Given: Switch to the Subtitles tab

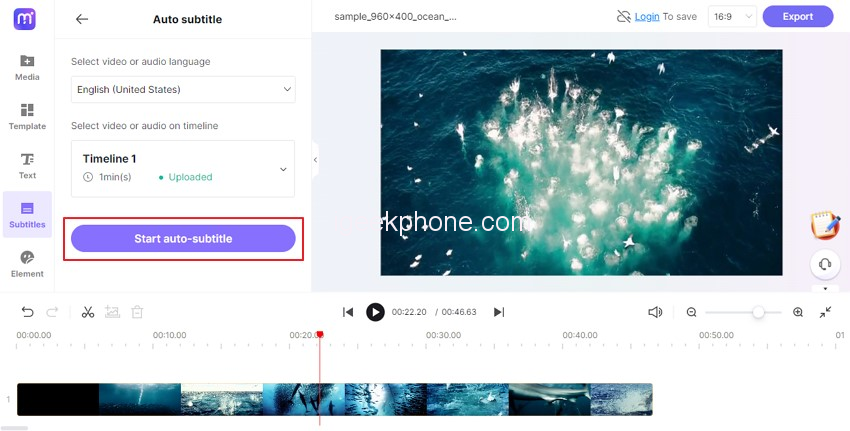Looking at the screenshot, I should pos(27,215).
